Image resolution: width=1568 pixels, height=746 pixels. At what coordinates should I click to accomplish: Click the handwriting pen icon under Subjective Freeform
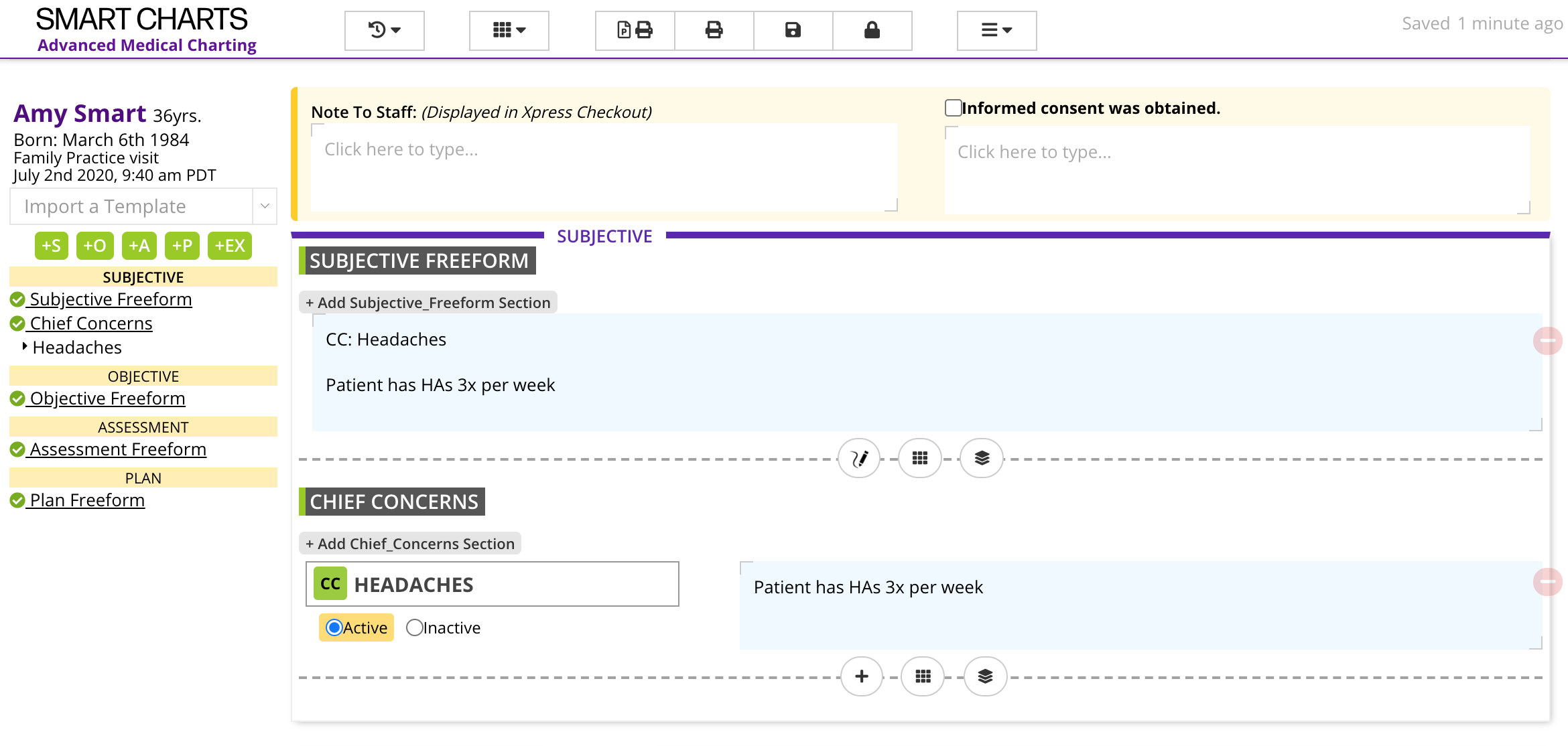(859, 458)
